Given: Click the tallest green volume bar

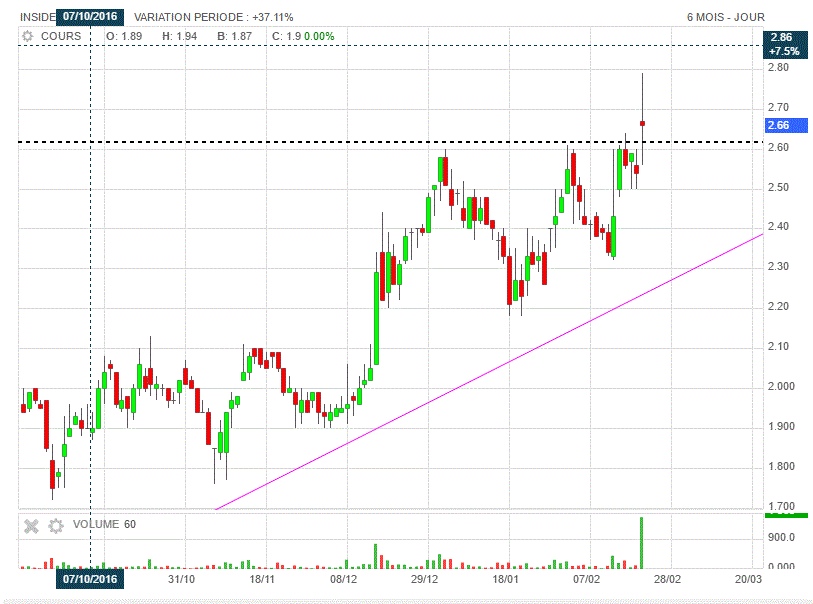Looking at the screenshot, I should [641, 543].
